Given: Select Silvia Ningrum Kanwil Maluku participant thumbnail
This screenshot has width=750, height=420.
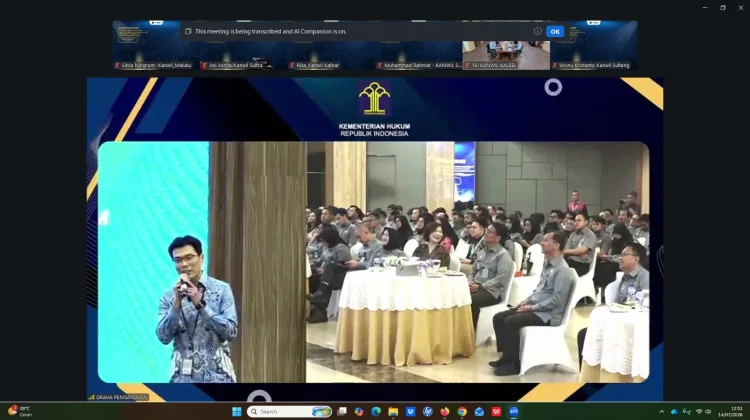Looking at the screenshot, I should click(x=157, y=45).
